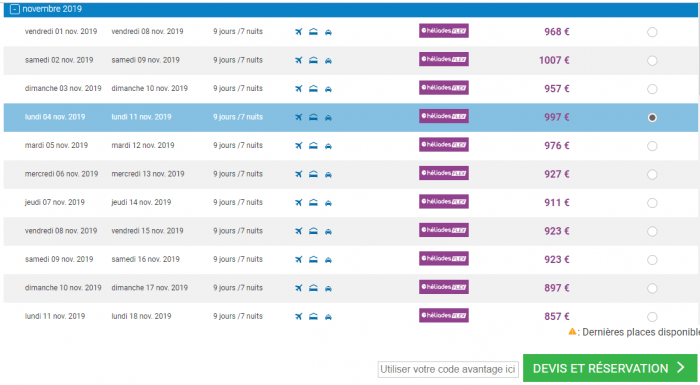This screenshot has height=385, width=700.
Task: Click the Héliades Flex badge in 911 € row
Action: [444, 201]
